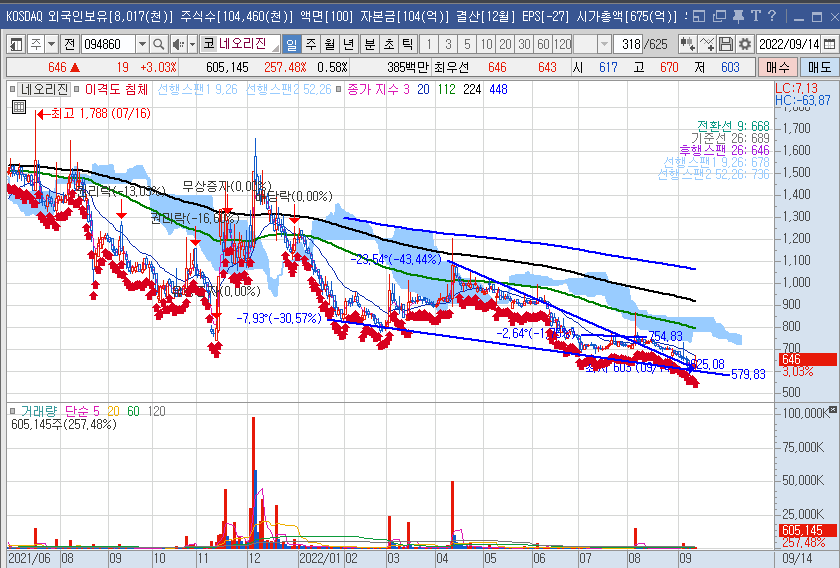Expand the speaker options dropdown arrow
This screenshot has width=840, height=568.
[192, 44]
